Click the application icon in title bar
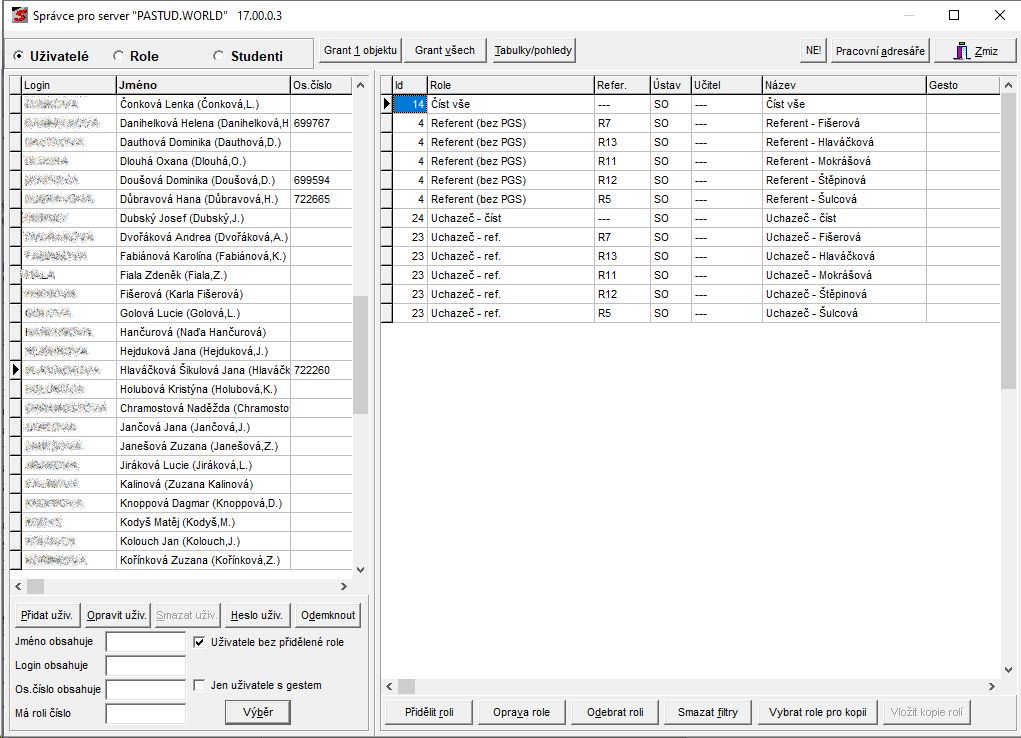 coord(16,16)
